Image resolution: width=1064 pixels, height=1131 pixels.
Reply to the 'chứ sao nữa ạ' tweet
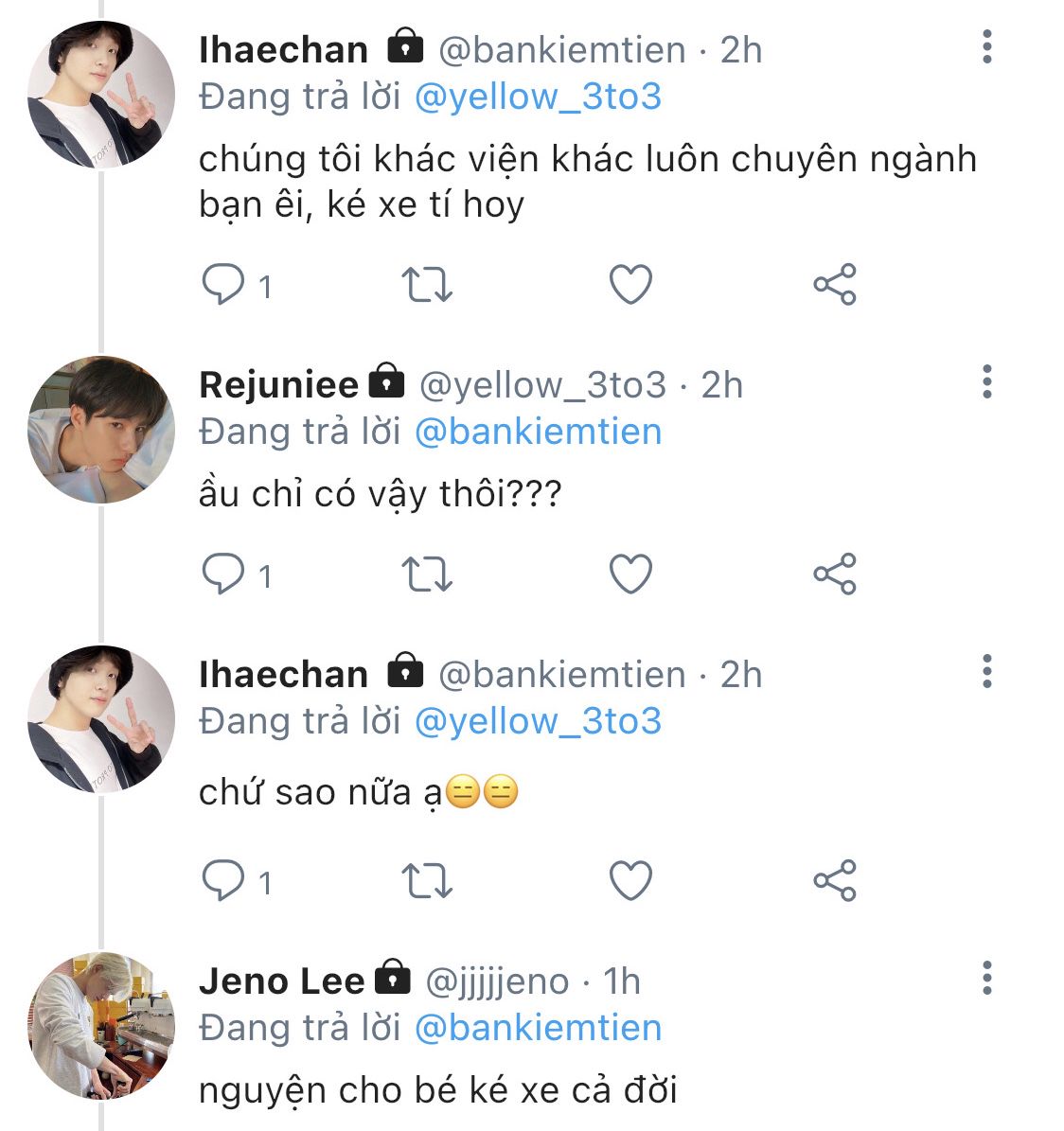[223, 881]
